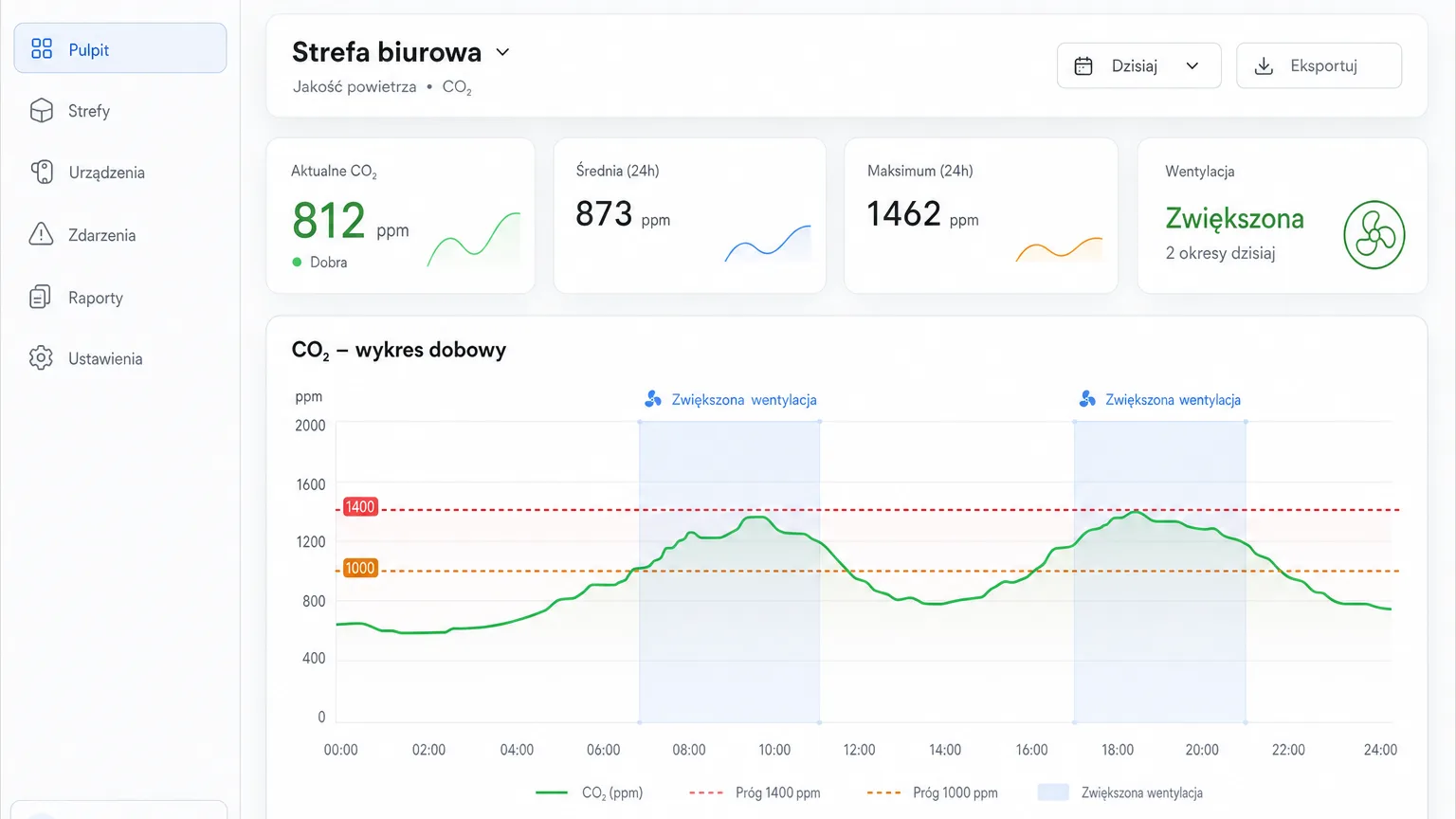Click the Zwiększona wentylacja legend swatch
Image resolution: width=1456 pixels, height=819 pixels.
1053,792
